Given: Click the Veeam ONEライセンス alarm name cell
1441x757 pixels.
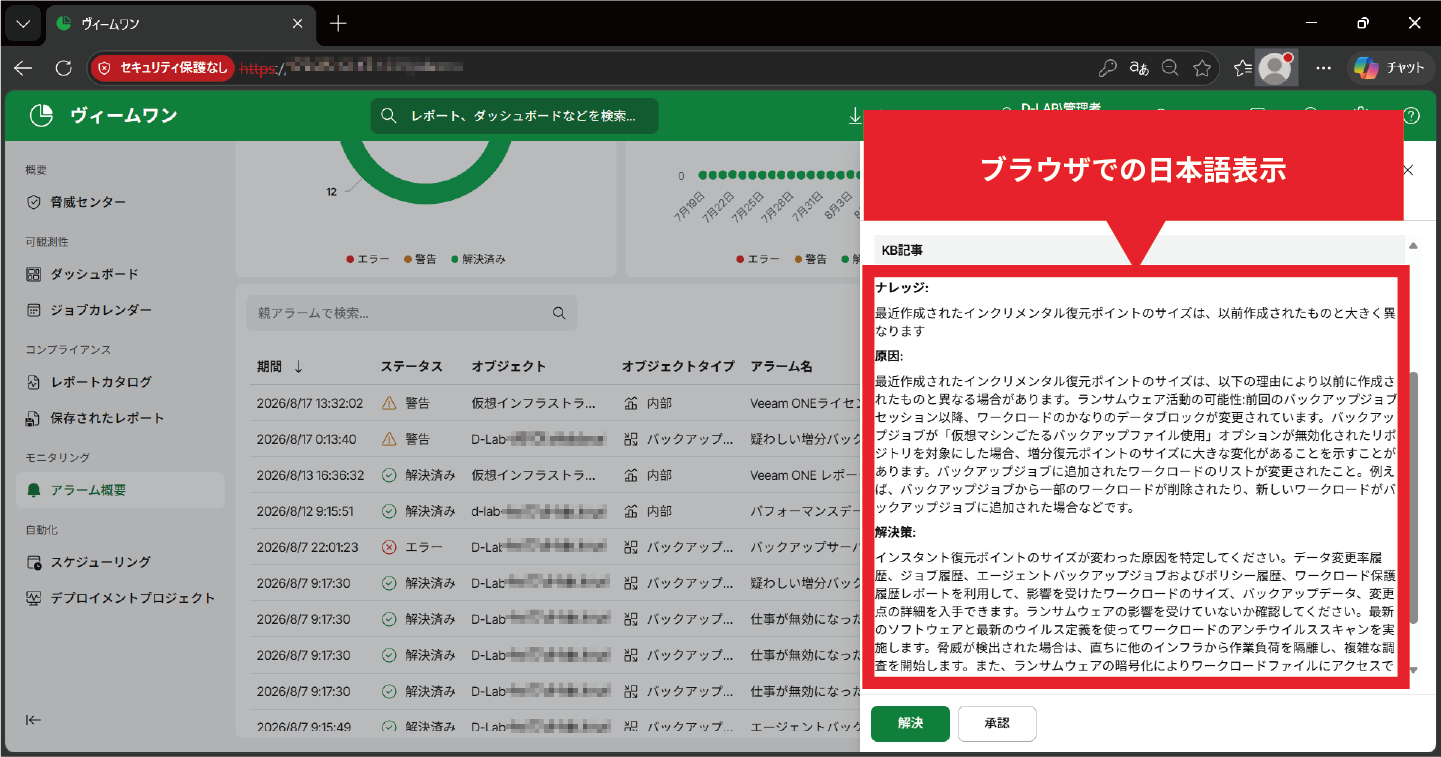Looking at the screenshot, I should pos(805,404).
